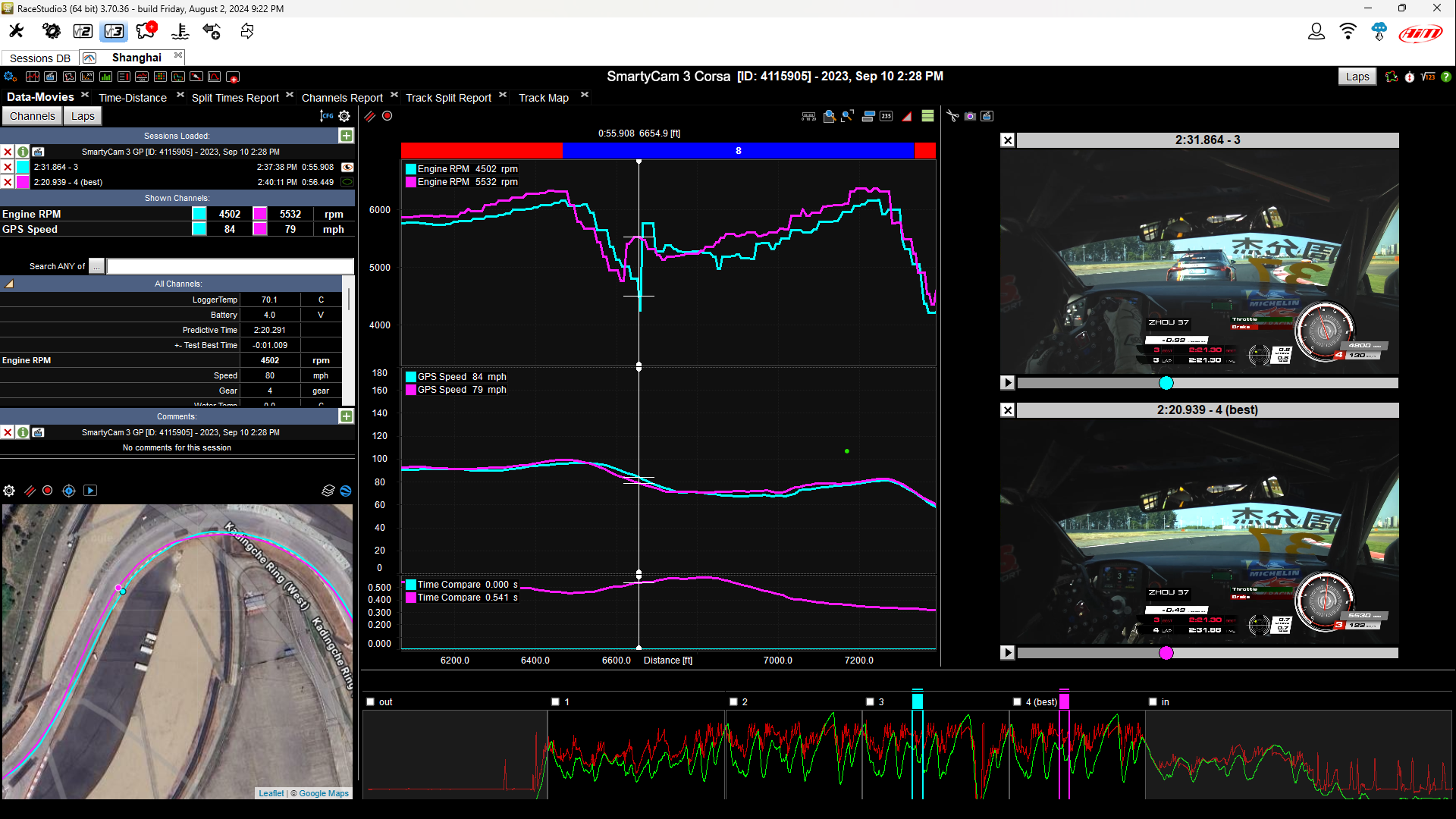The image size is (1456, 819).
Task: Create a new analysis view with the plus icon
Action: [x=233, y=77]
